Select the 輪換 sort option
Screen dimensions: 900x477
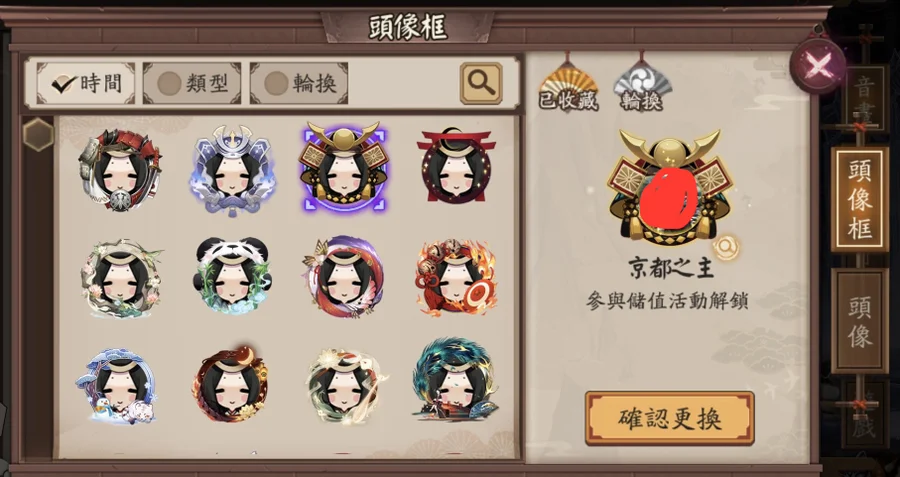[299, 84]
